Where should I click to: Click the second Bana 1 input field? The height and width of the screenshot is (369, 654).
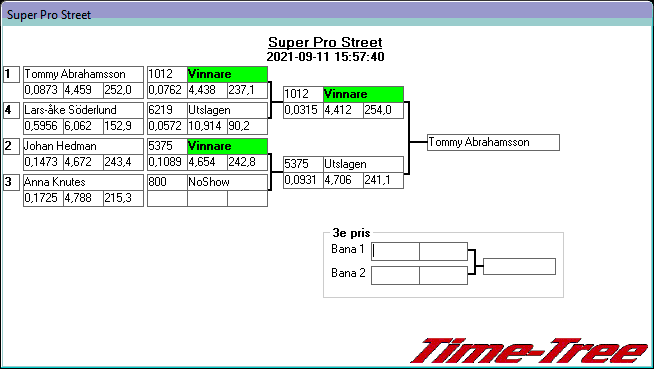click(443, 251)
